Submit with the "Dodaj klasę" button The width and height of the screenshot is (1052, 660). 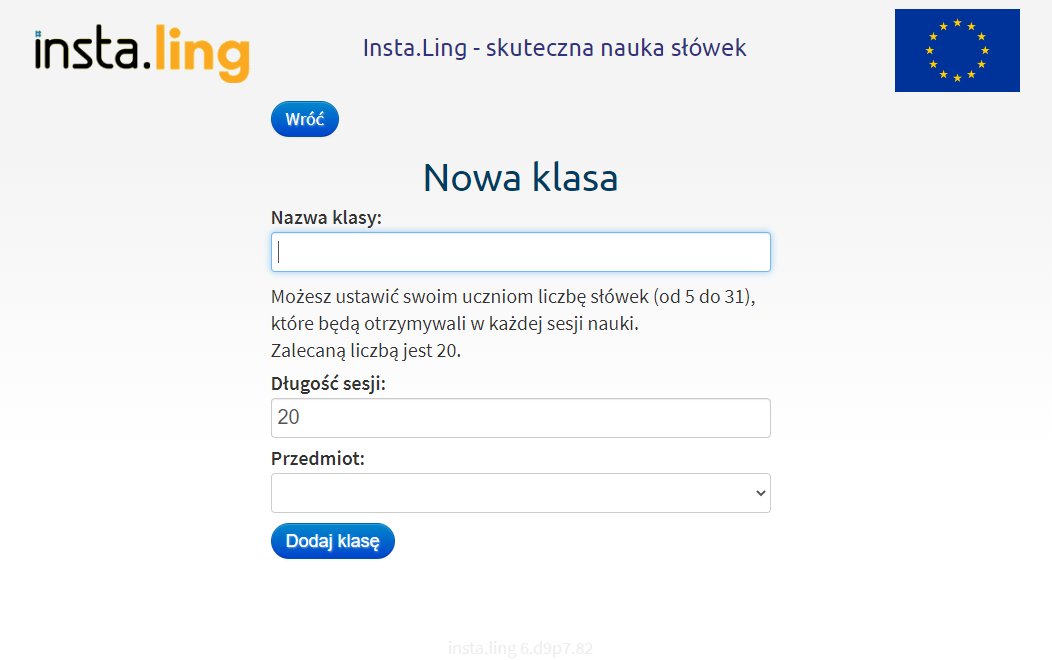[332, 540]
